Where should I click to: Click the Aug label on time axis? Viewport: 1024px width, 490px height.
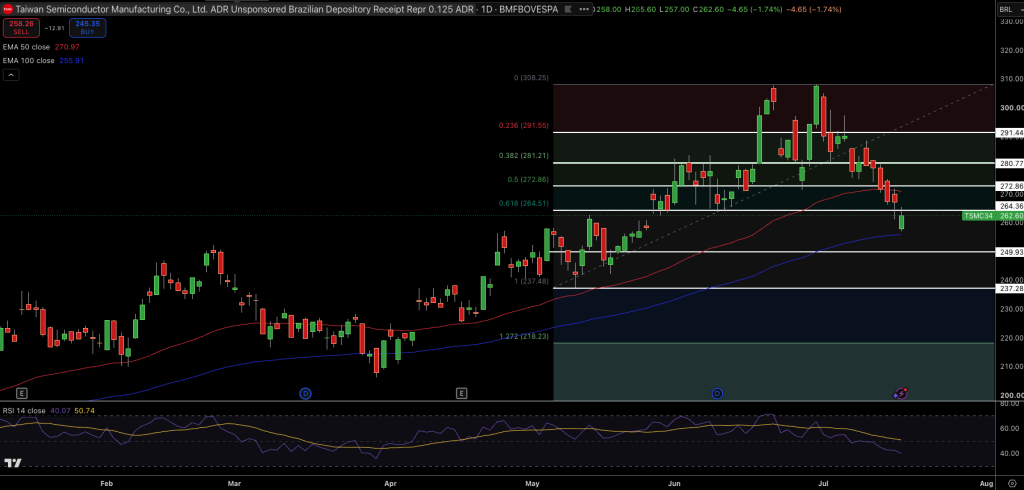[986, 483]
